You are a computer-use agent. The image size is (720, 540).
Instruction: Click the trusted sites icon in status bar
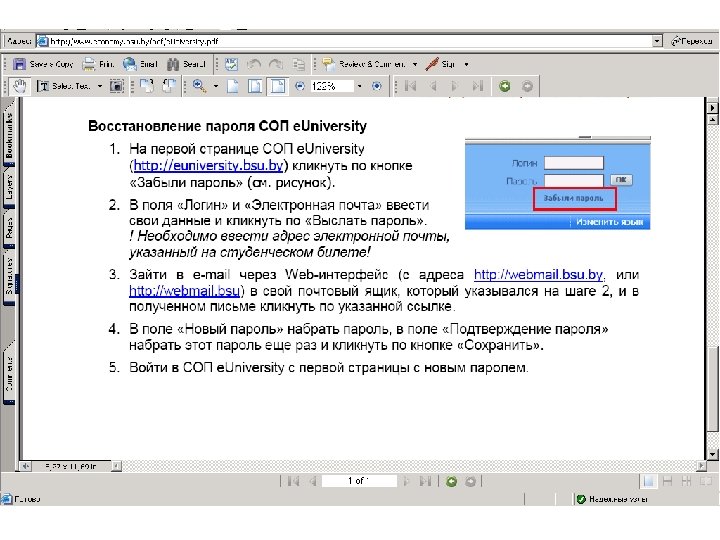coord(581,499)
